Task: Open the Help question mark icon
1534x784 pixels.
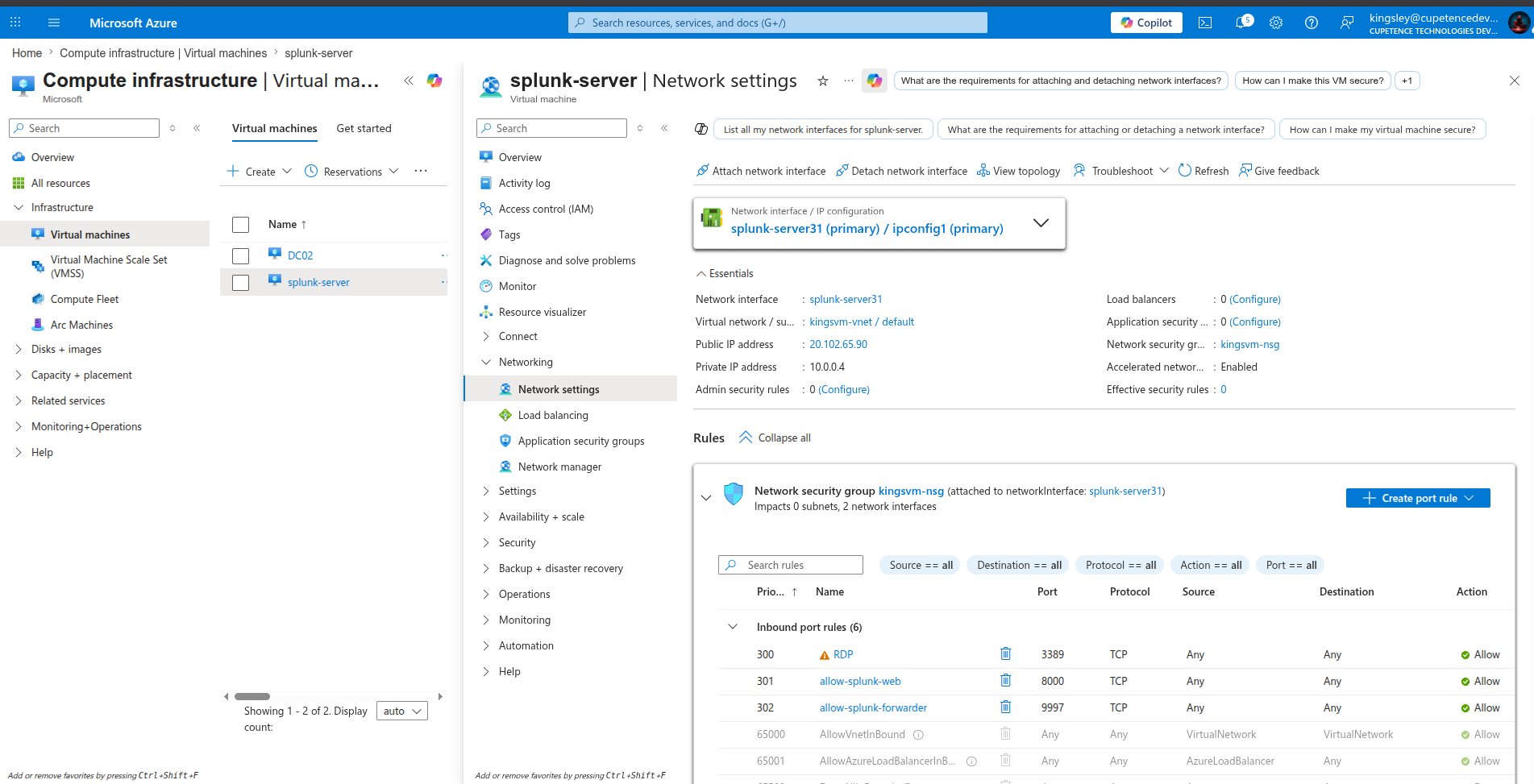Action: pyautogui.click(x=1312, y=23)
